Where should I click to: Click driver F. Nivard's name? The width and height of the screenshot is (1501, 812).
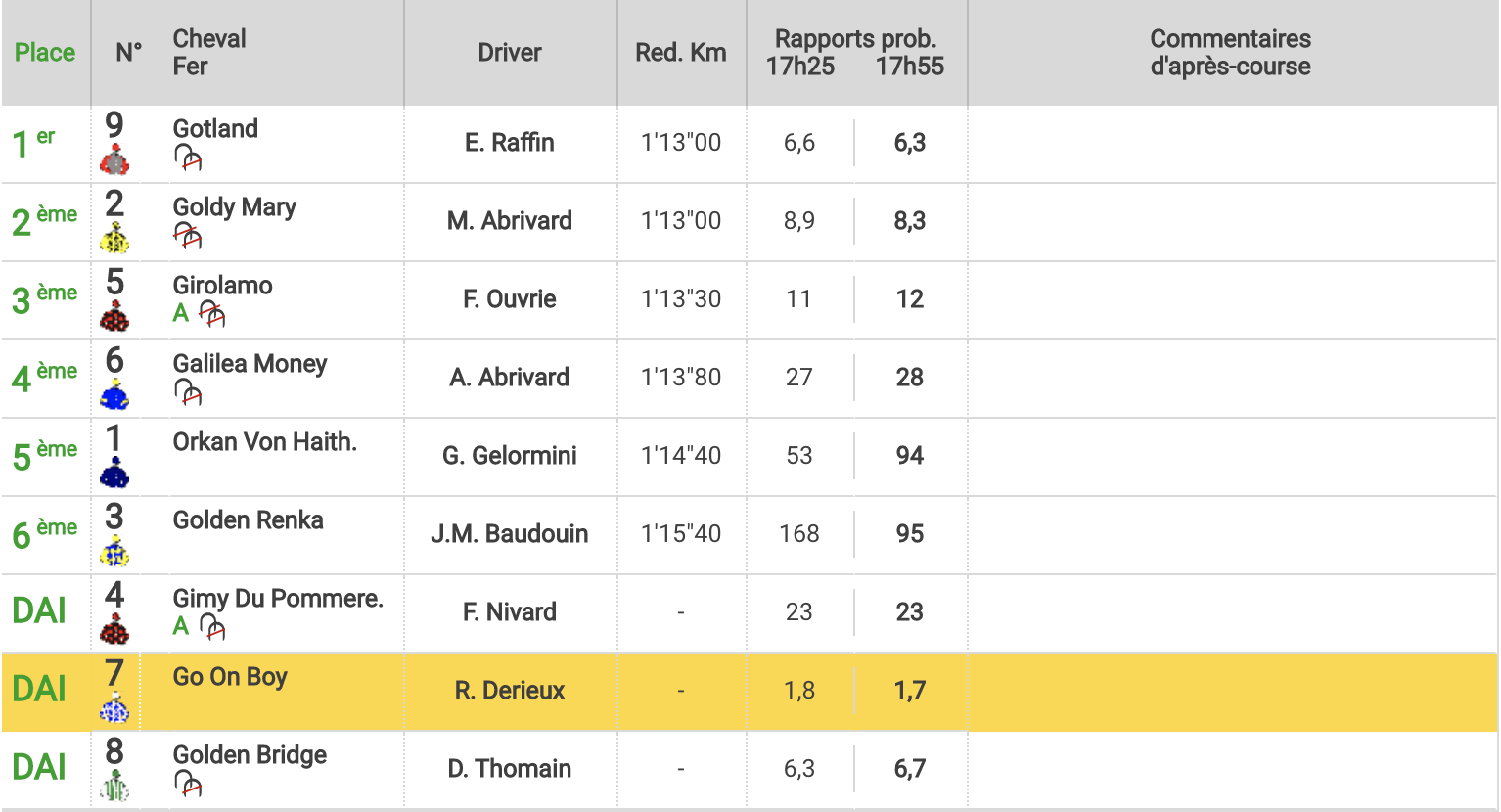click(510, 612)
